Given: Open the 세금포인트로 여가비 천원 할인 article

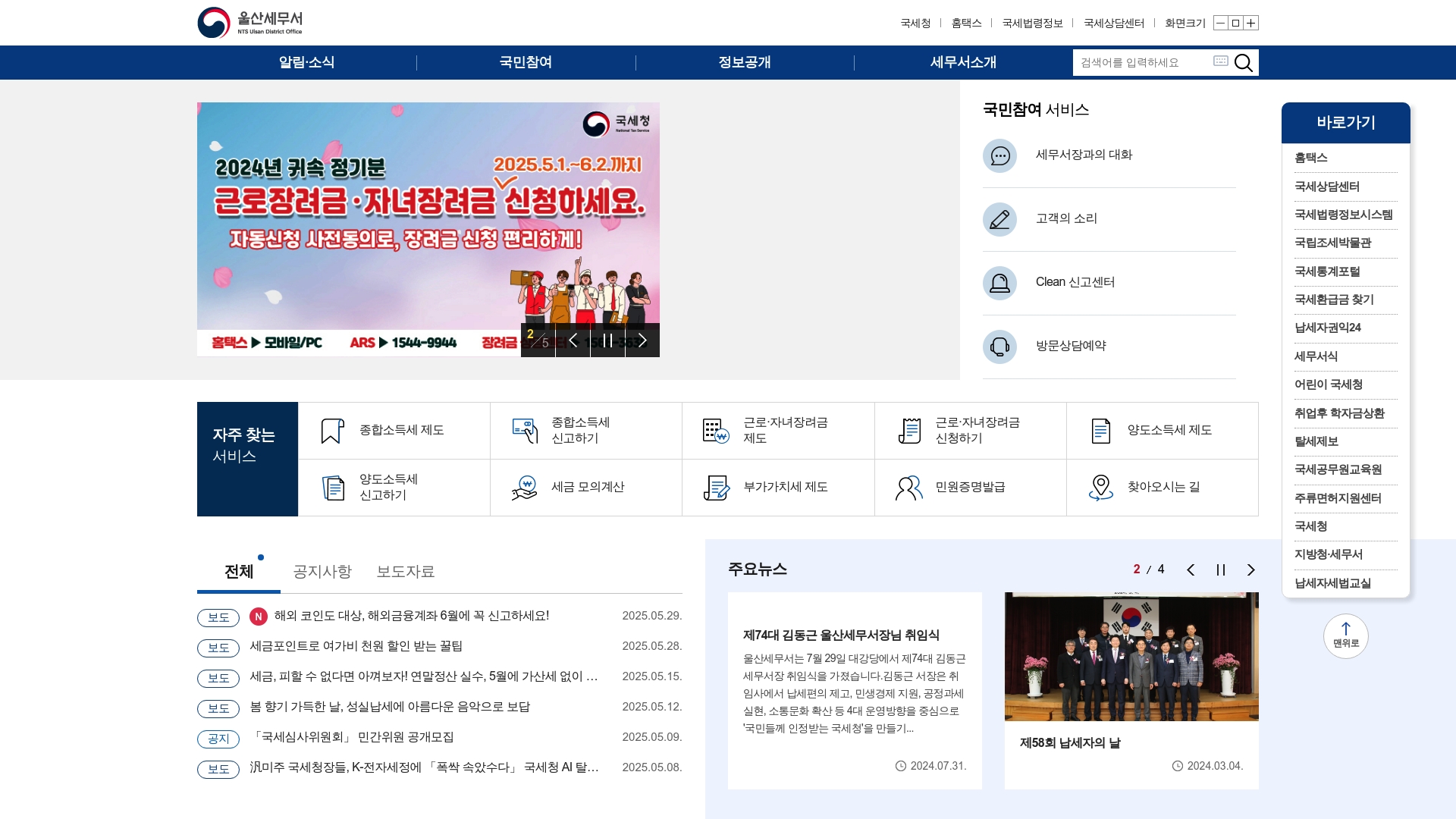Looking at the screenshot, I should coord(356,646).
